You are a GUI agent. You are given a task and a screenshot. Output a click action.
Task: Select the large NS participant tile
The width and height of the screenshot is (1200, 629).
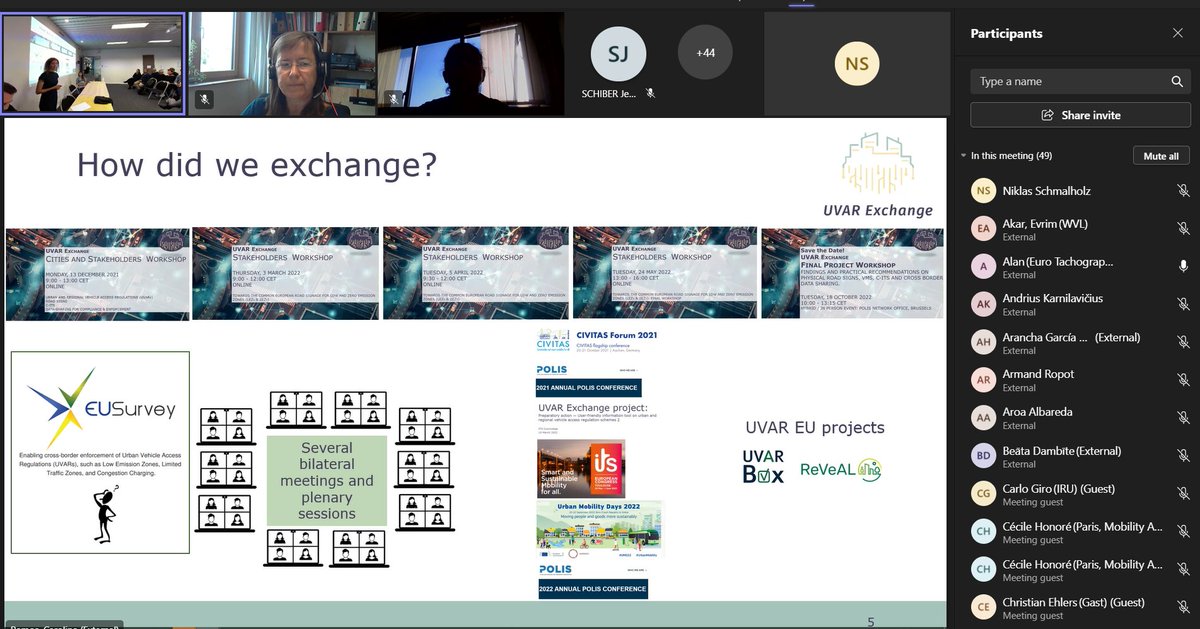857,64
